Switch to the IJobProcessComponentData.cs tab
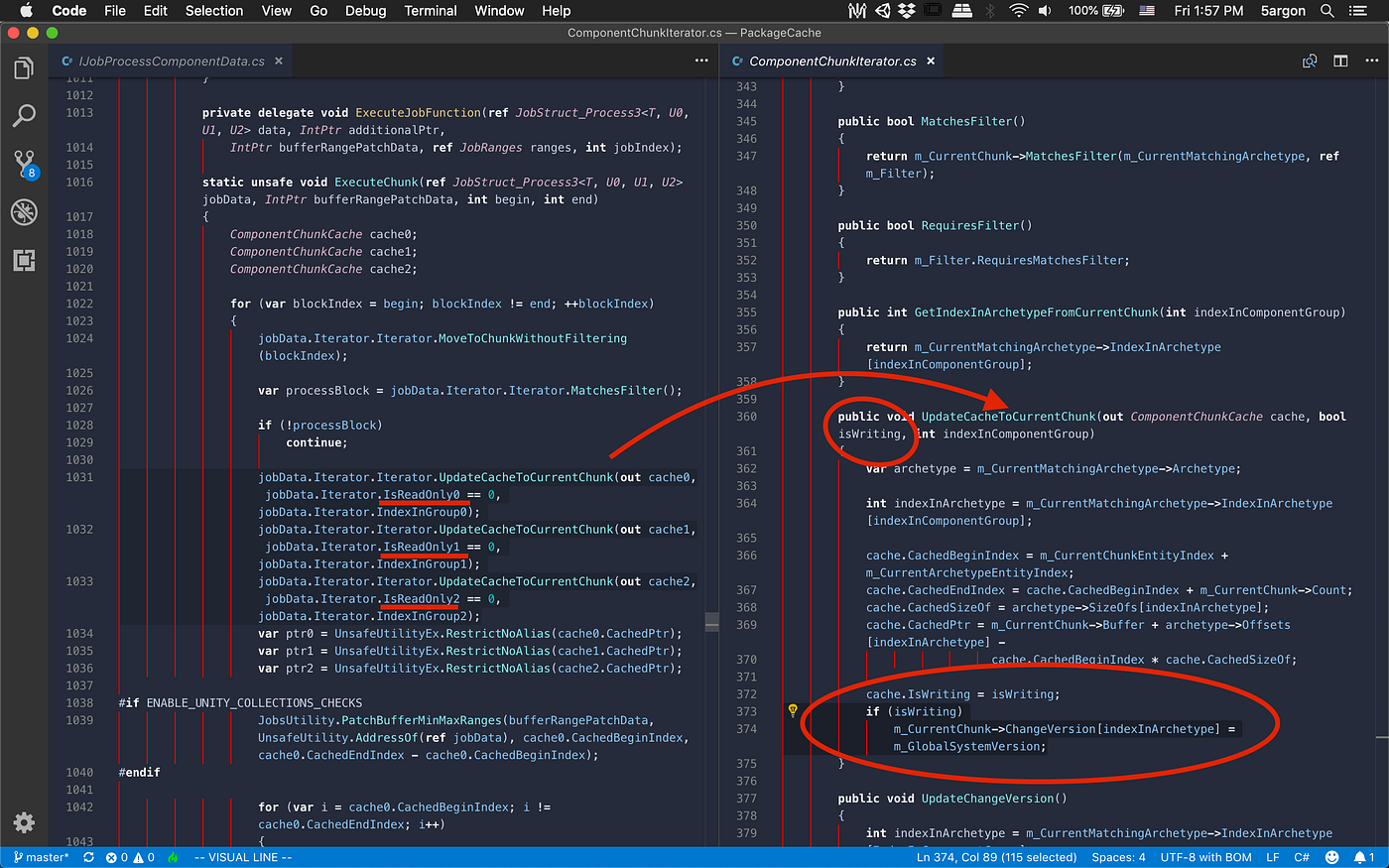Viewport: 1389px width, 868px height. click(169, 60)
